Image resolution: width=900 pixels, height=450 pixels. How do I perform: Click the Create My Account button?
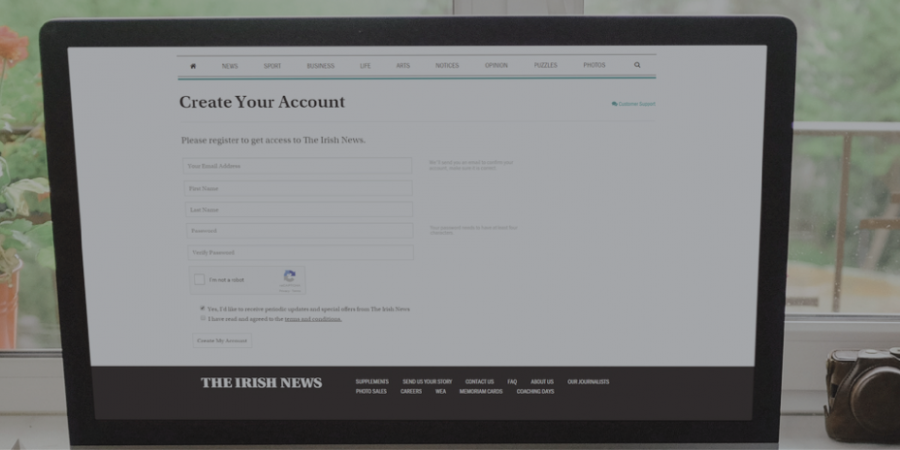(222, 340)
